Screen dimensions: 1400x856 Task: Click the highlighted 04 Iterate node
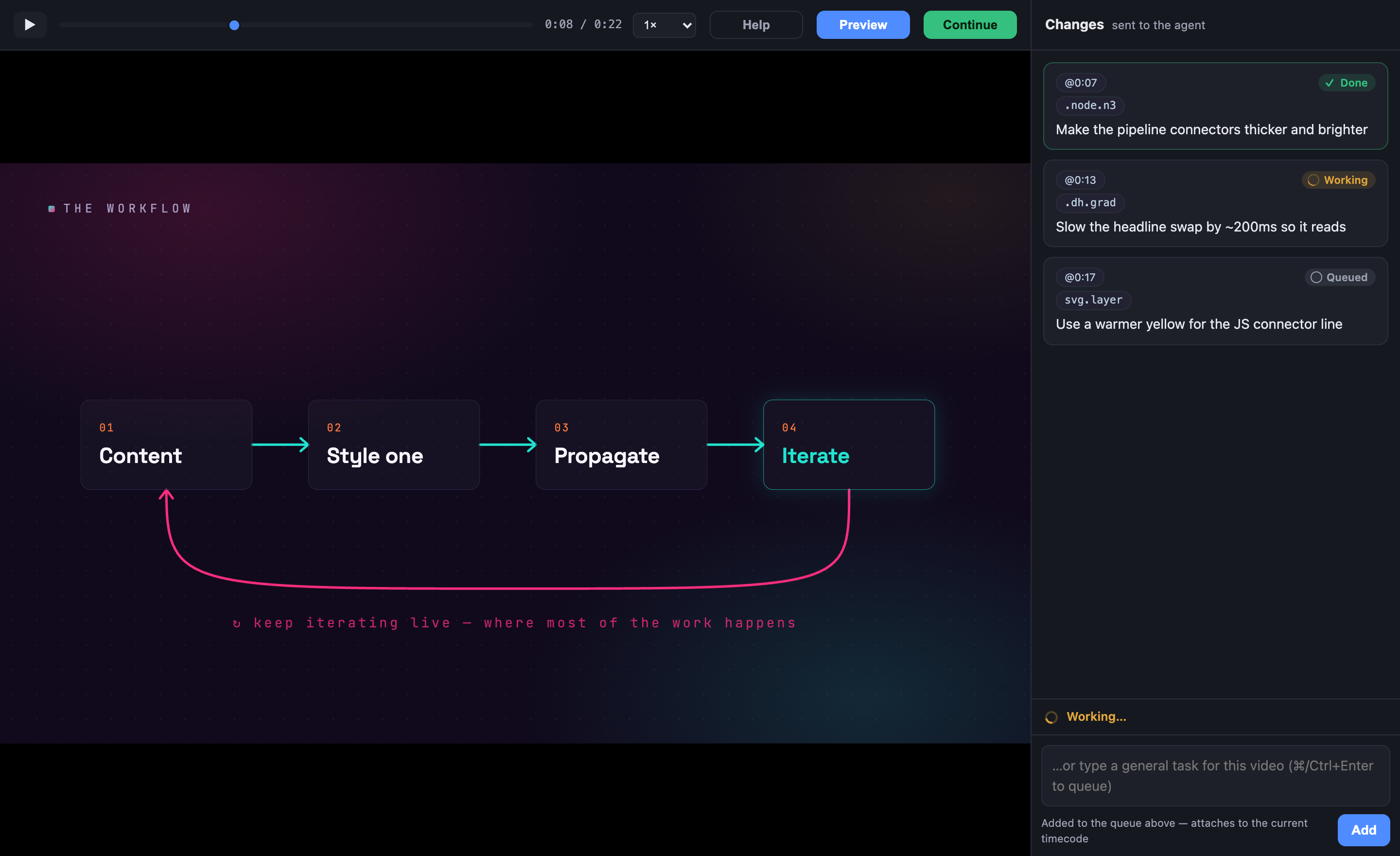coord(848,445)
